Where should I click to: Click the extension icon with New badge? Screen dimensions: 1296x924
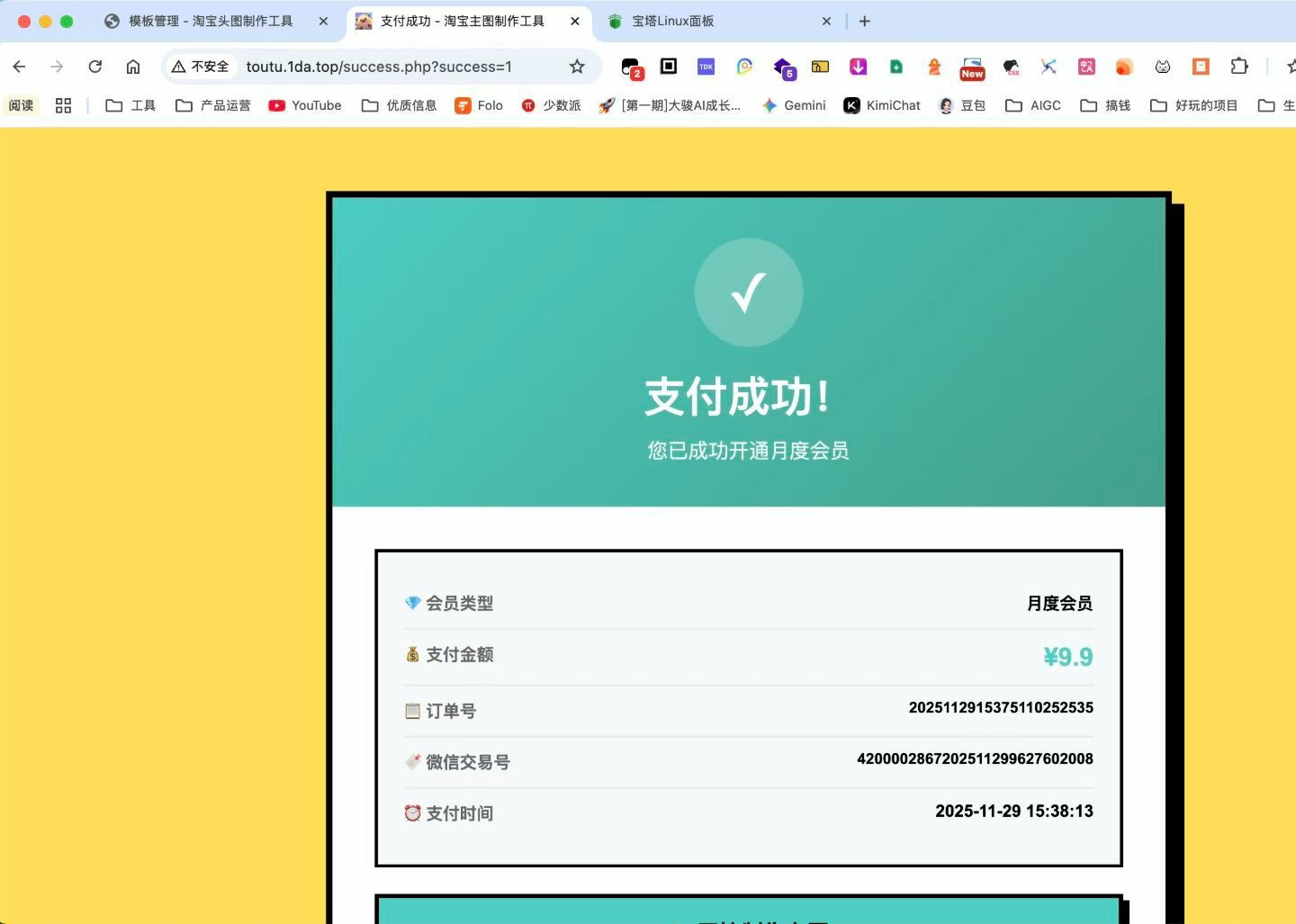(972, 67)
